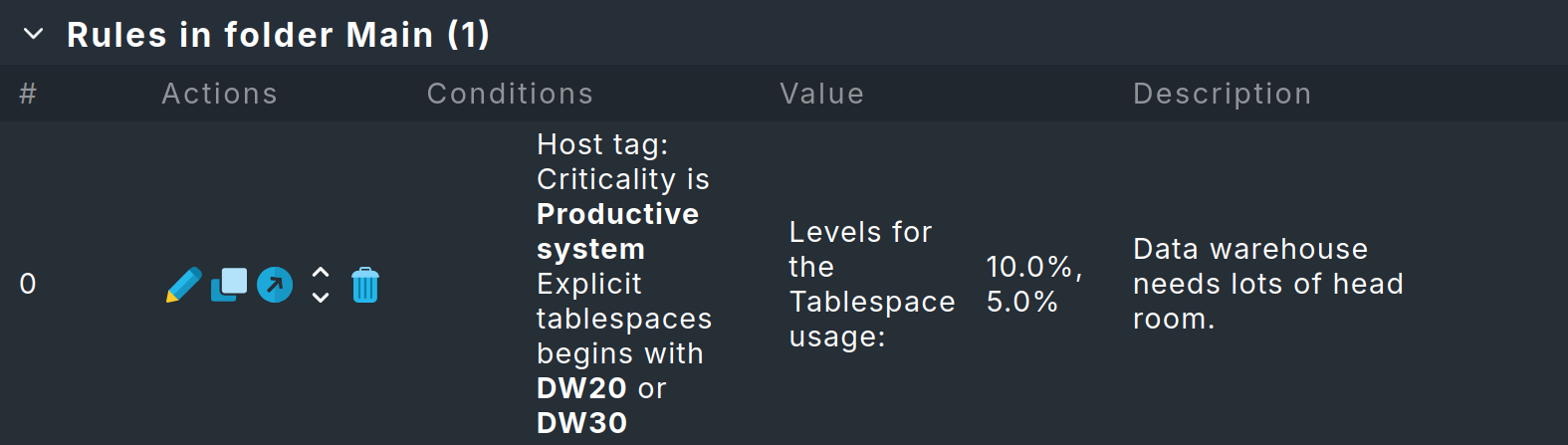Click the Actions column header

[x=219, y=94]
